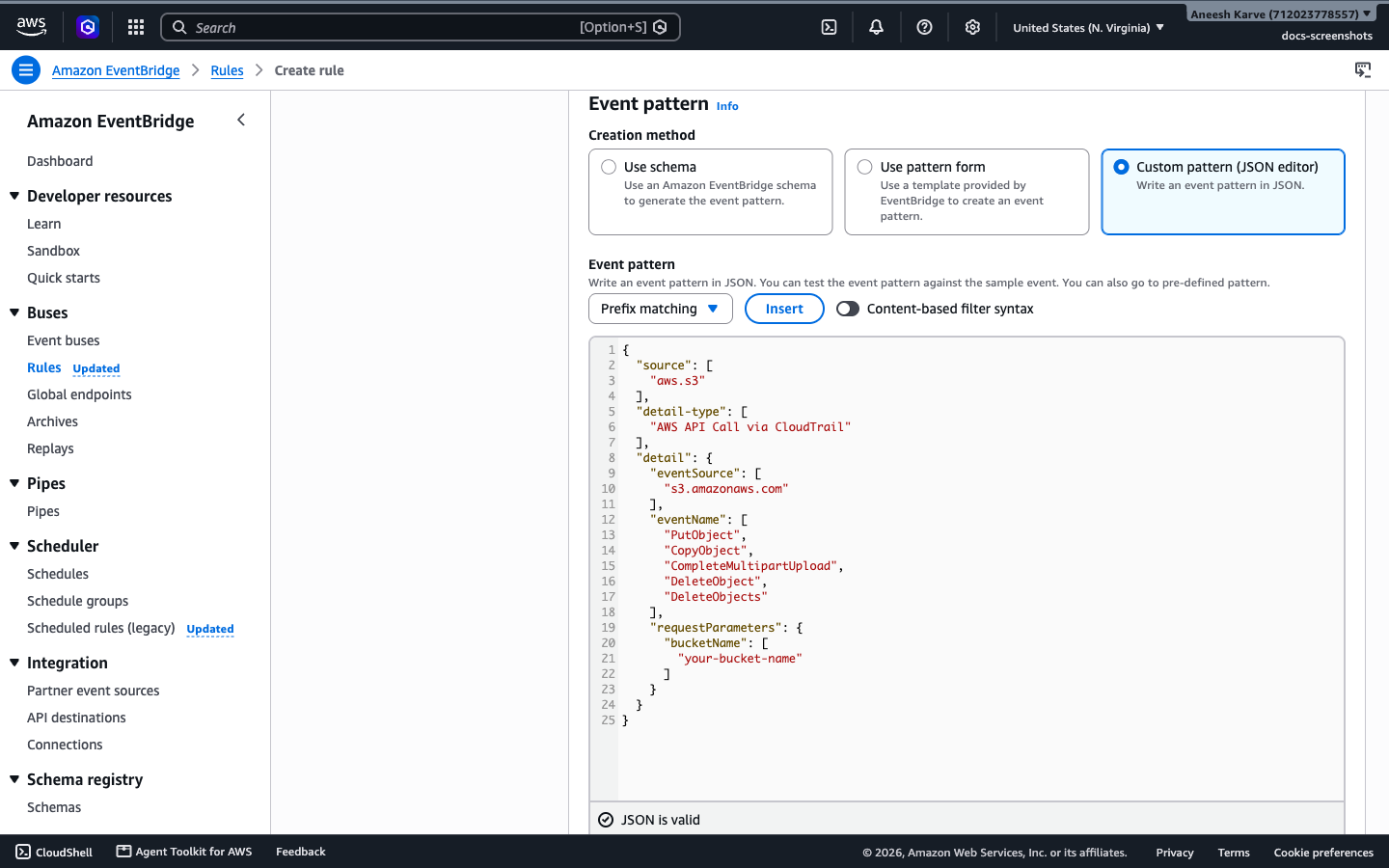Open Learn under Developer resources
Viewport: 1389px width, 868px height.
[x=43, y=224]
